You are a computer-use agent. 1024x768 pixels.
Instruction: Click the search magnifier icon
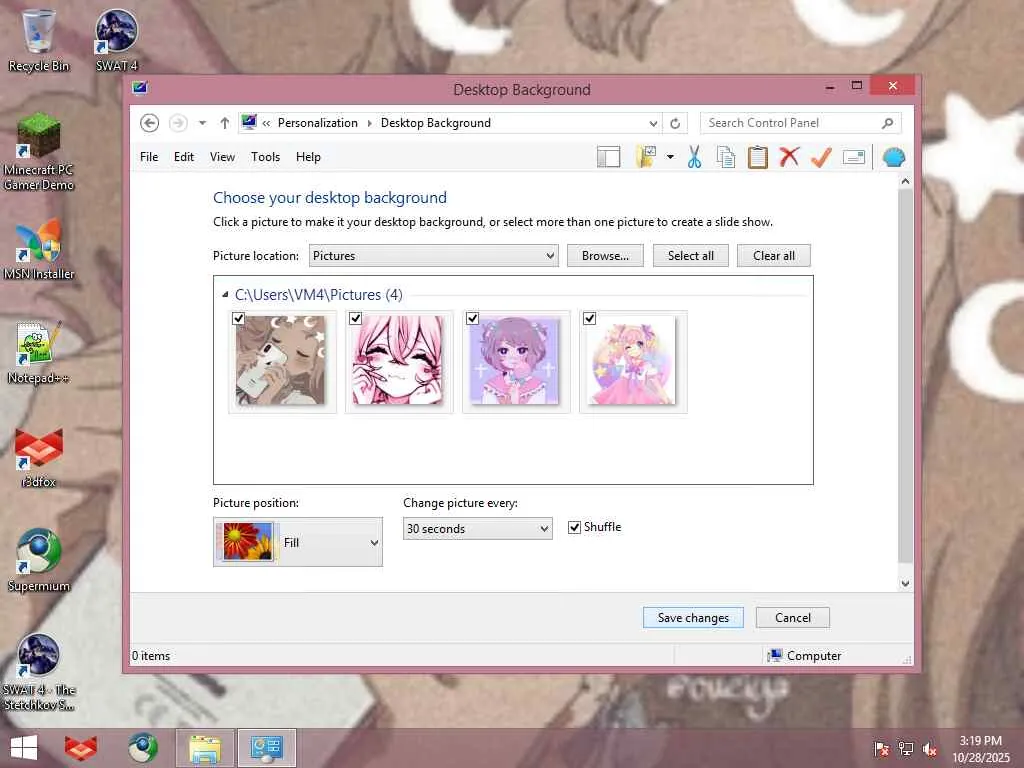tap(887, 123)
